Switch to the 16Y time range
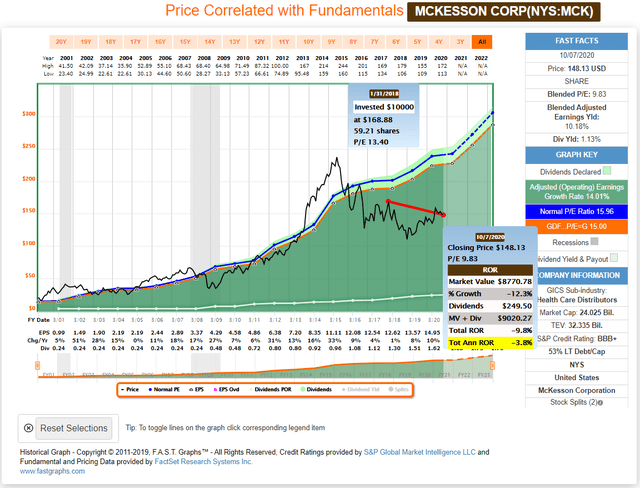Screen dimensions: 640x488 pos(160,42)
